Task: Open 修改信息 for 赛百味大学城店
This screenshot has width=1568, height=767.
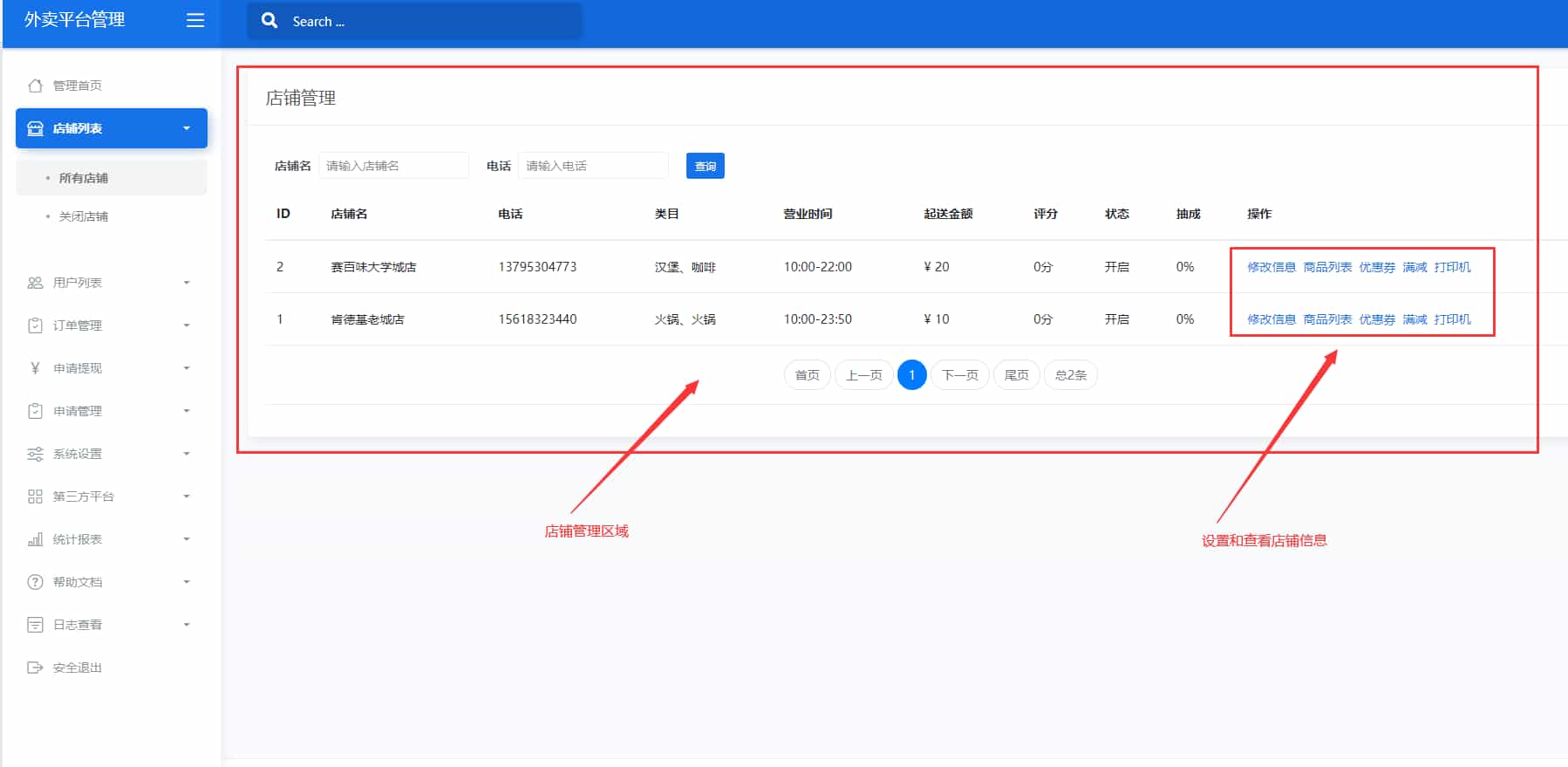Action: click(x=1271, y=267)
